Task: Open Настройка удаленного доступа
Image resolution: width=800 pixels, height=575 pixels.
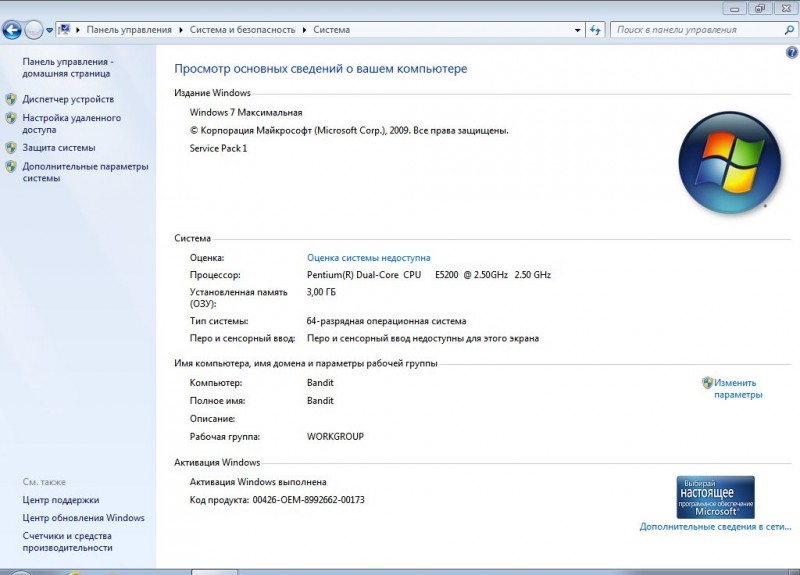Action: [71, 123]
